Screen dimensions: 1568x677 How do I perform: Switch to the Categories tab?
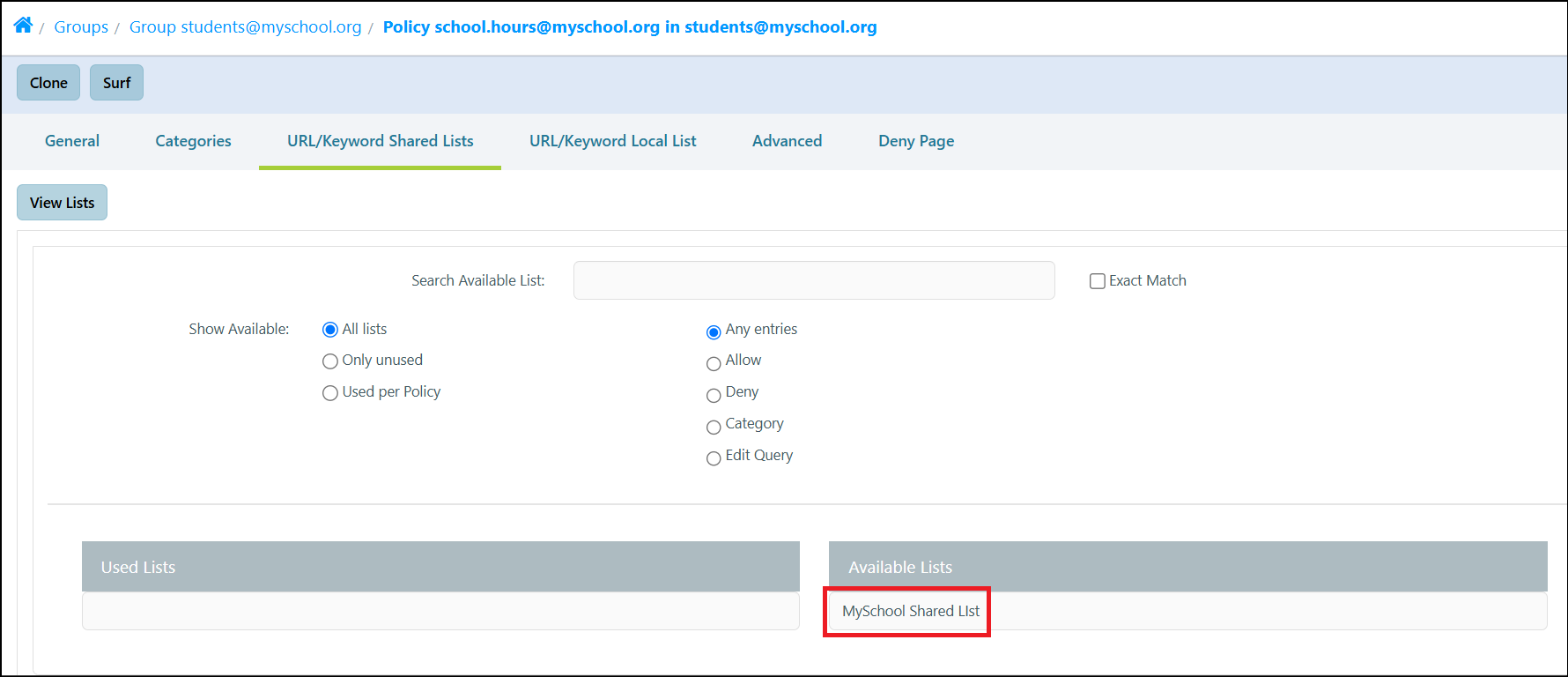pos(193,141)
